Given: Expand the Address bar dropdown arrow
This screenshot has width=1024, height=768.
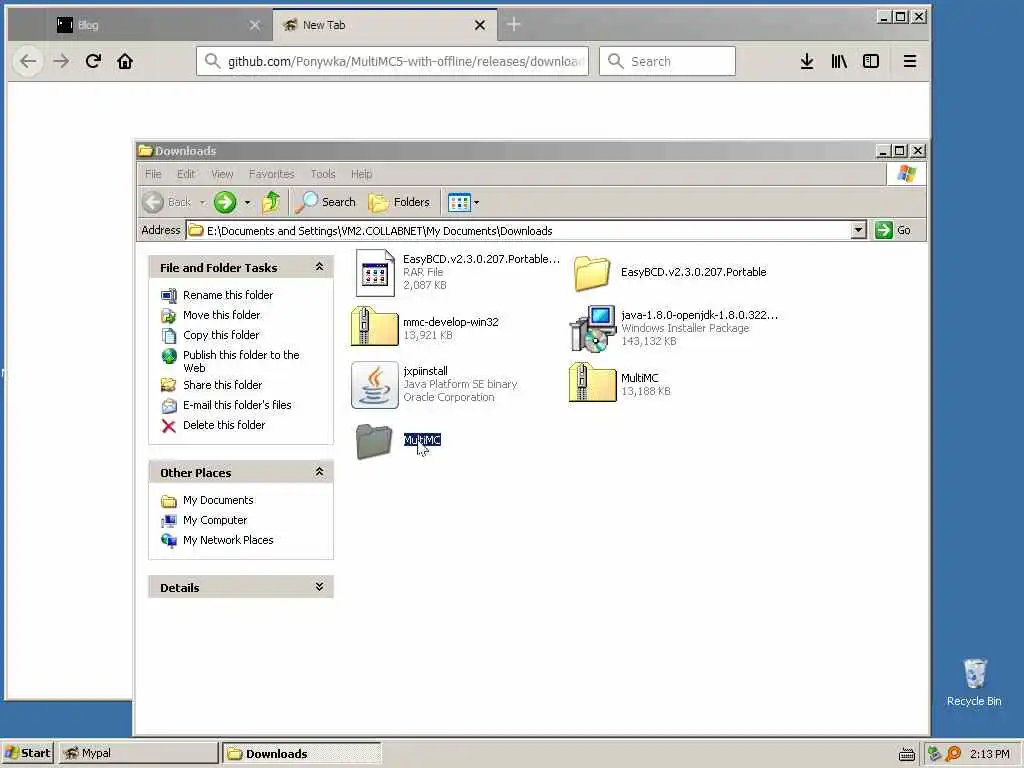Looking at the screenshot, I should point(859,230).
